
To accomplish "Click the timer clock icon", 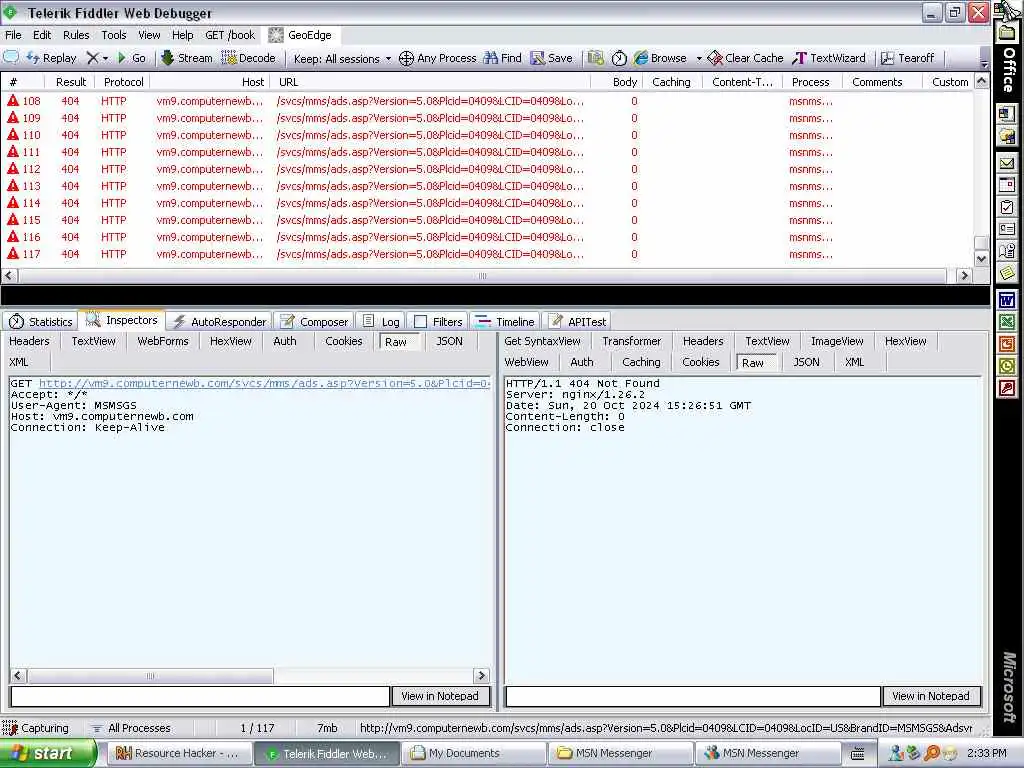I will point(619,58).
